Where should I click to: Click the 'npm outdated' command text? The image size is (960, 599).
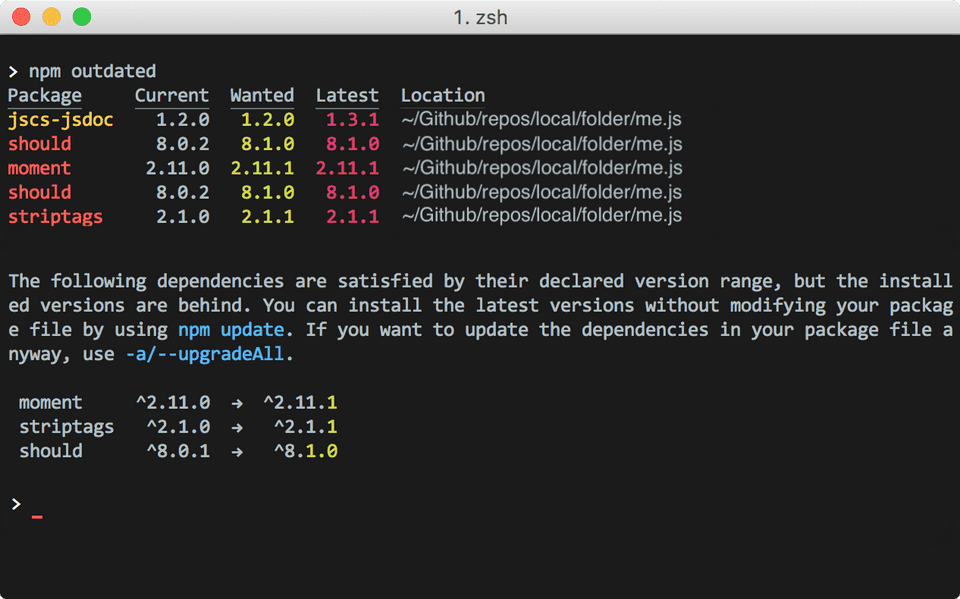click(x=92, y=71)
